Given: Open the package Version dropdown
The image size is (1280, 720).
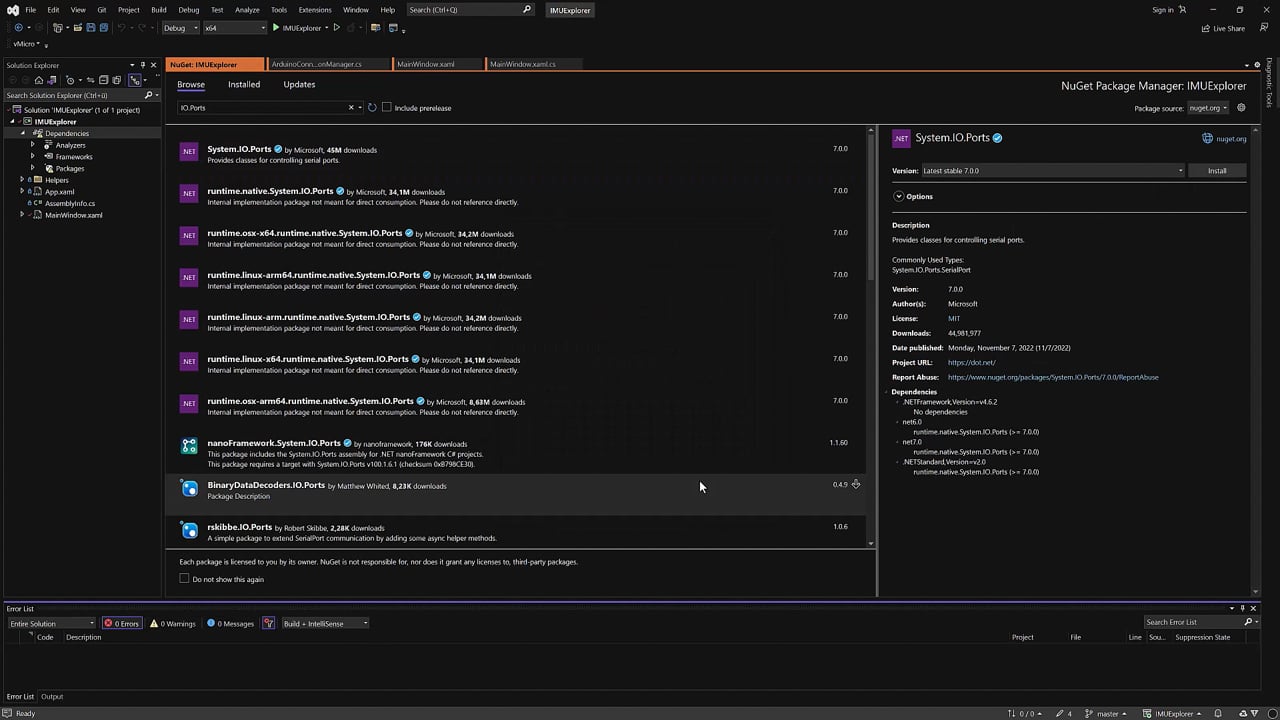Looking at the screenshot, I should pos(1052,171).
